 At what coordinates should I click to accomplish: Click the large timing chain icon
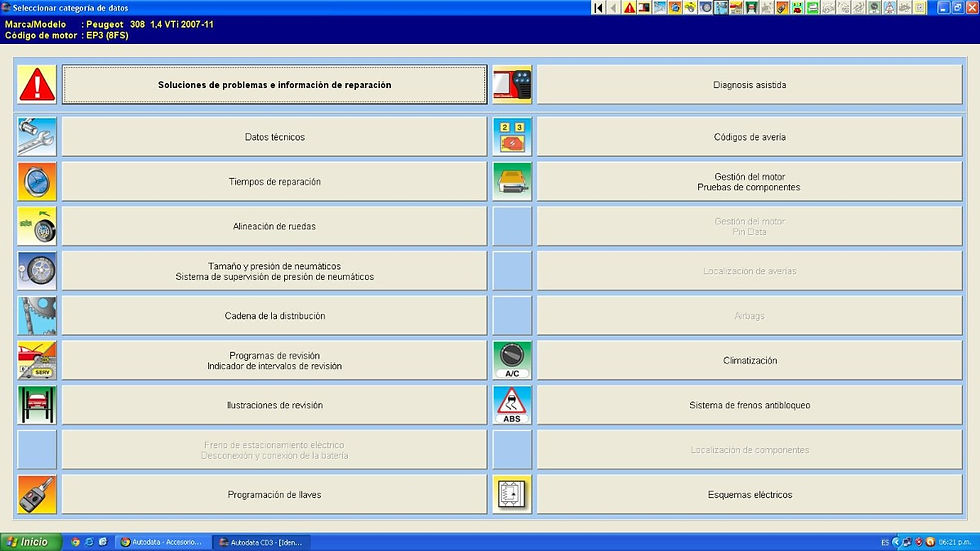coord(37,315)
